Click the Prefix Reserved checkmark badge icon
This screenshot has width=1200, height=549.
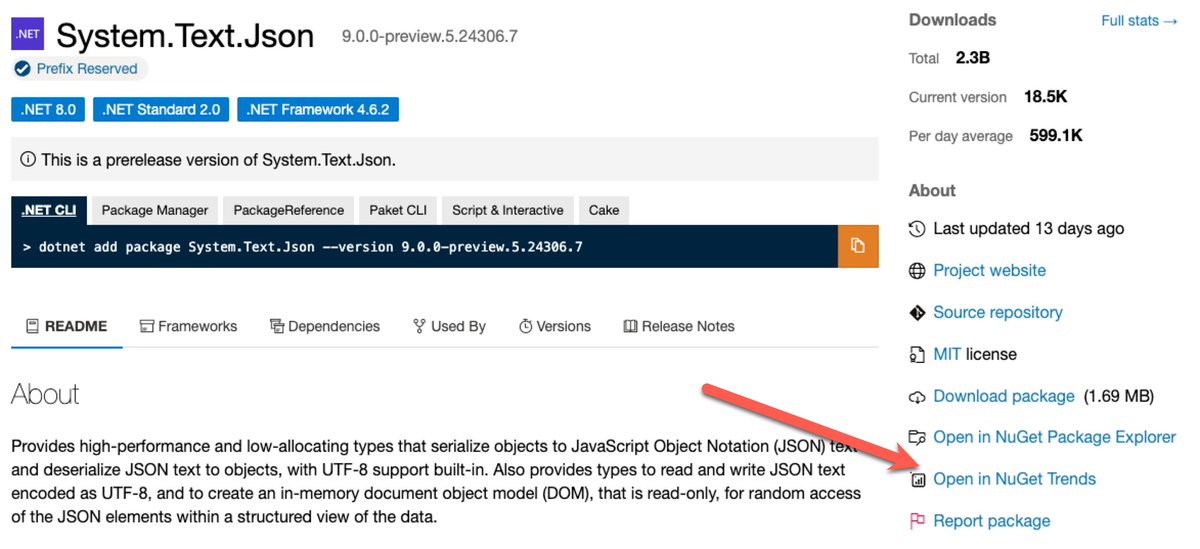coord(24,69)
